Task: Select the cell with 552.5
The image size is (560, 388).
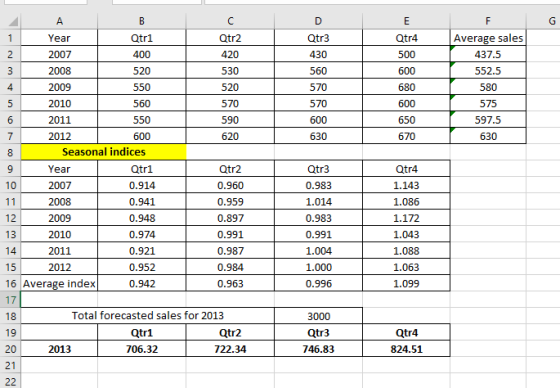Action: (488, 71)
